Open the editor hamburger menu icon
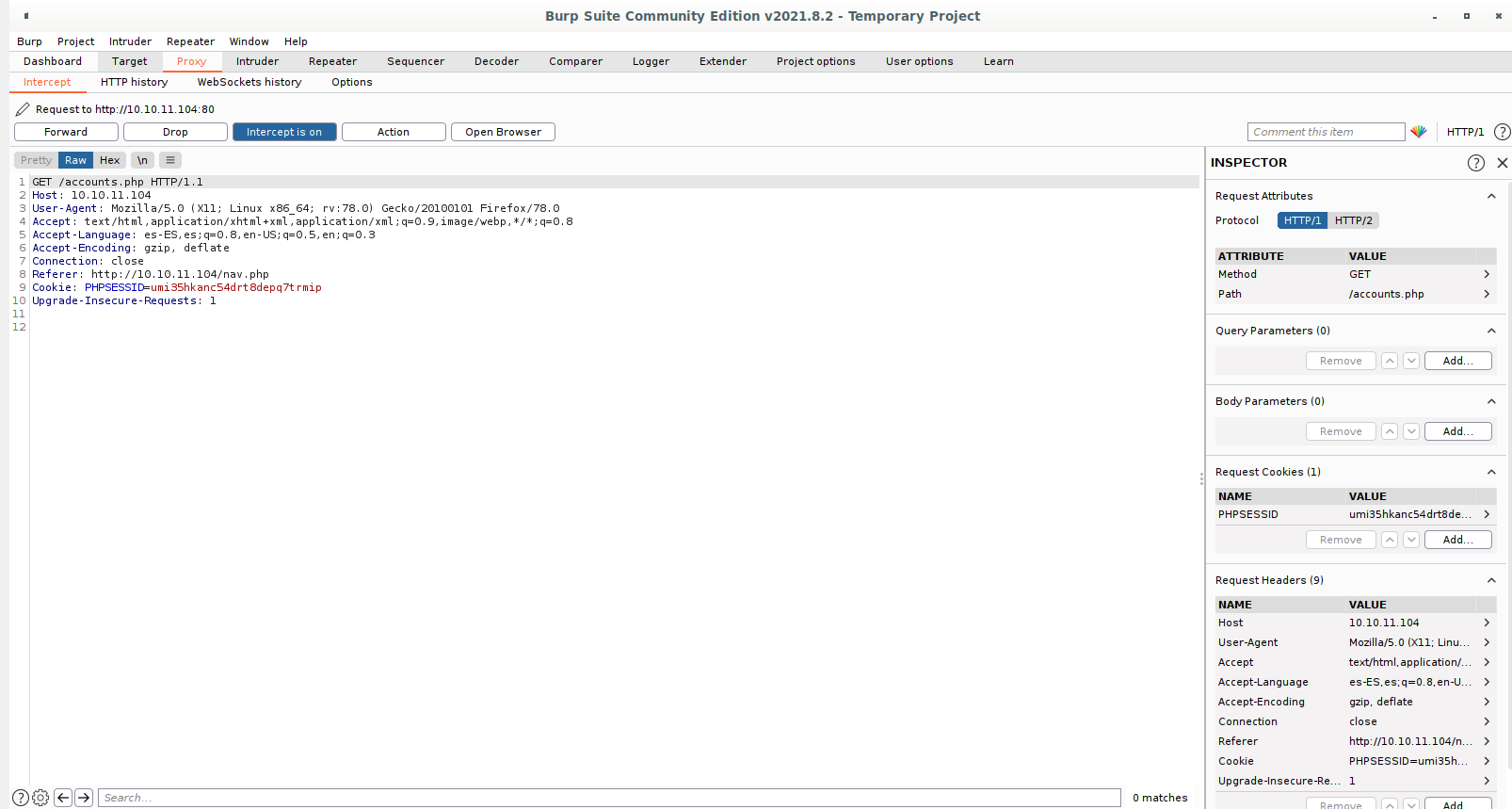Screen dimensions: 1512x809 pyautogui.click(x=170, y=160)
